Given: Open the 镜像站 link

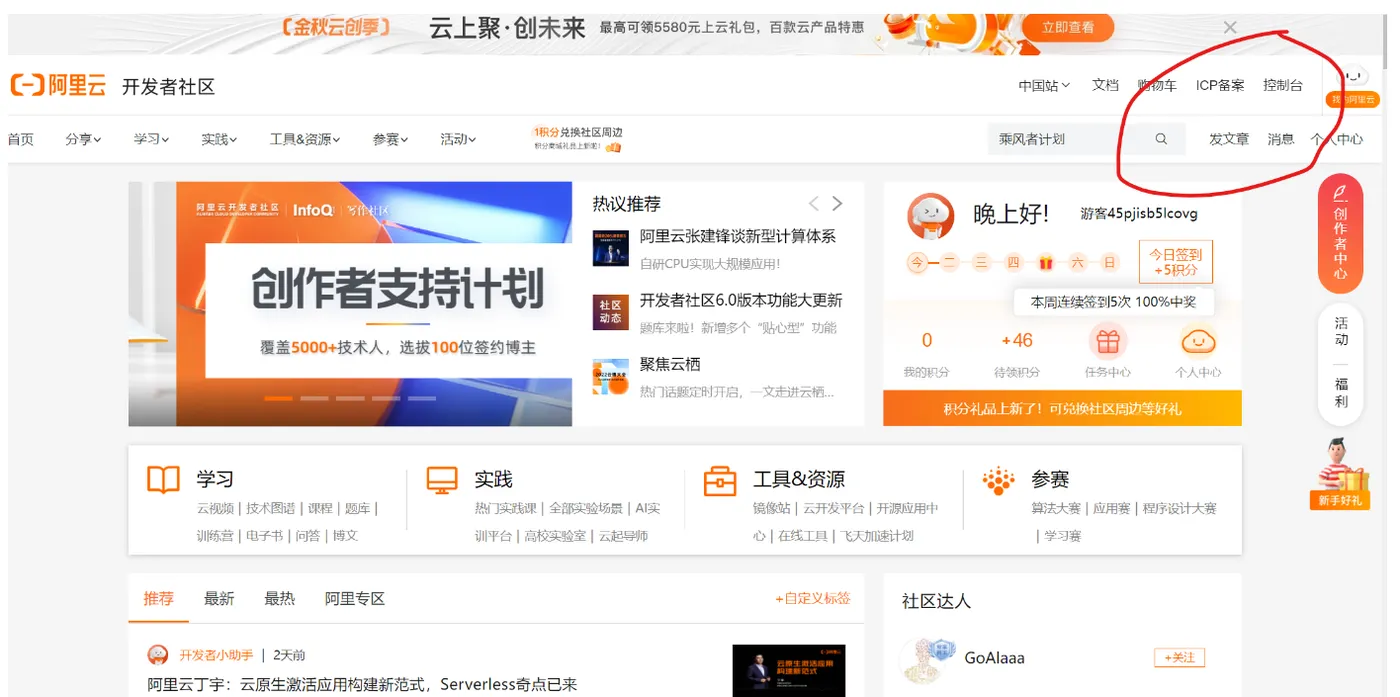Looking at the screenshot, I should point(771,508).
